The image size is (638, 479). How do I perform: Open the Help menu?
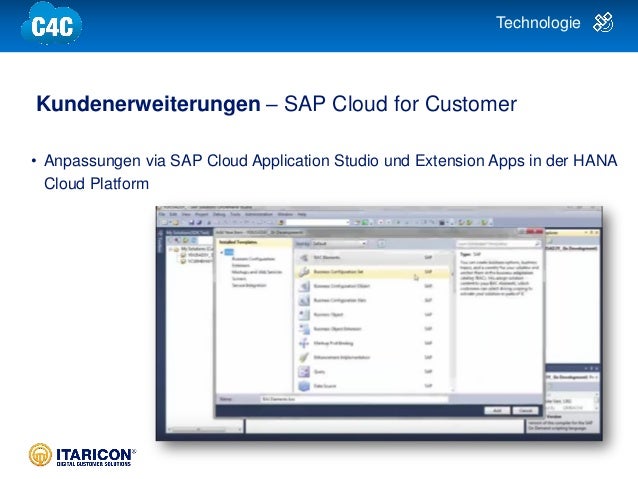(302, 214)
